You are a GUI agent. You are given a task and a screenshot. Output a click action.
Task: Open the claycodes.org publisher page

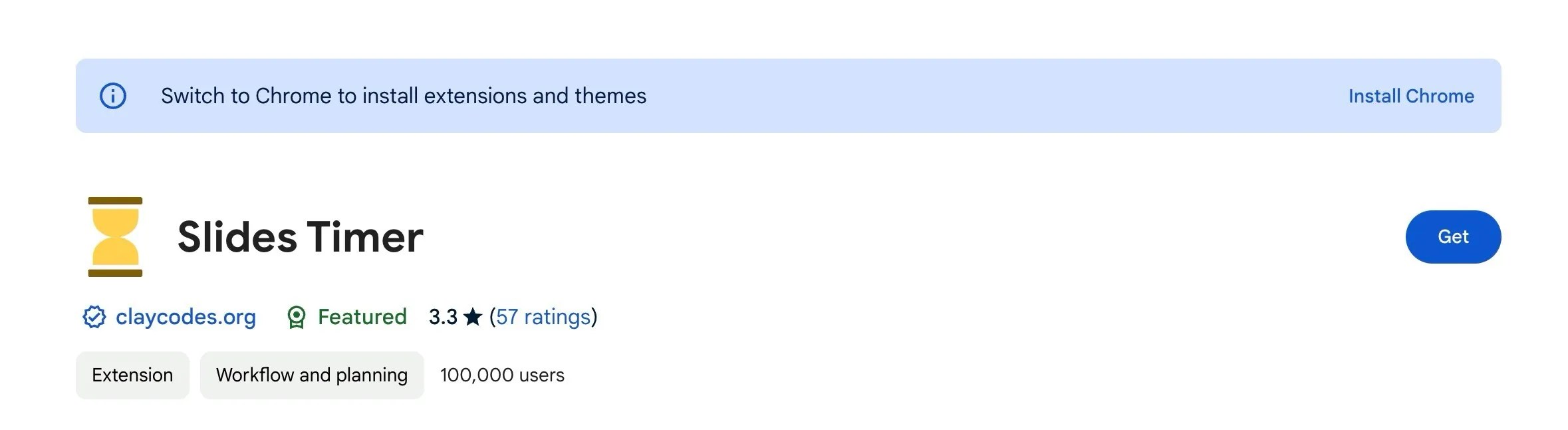pos(187,318)
